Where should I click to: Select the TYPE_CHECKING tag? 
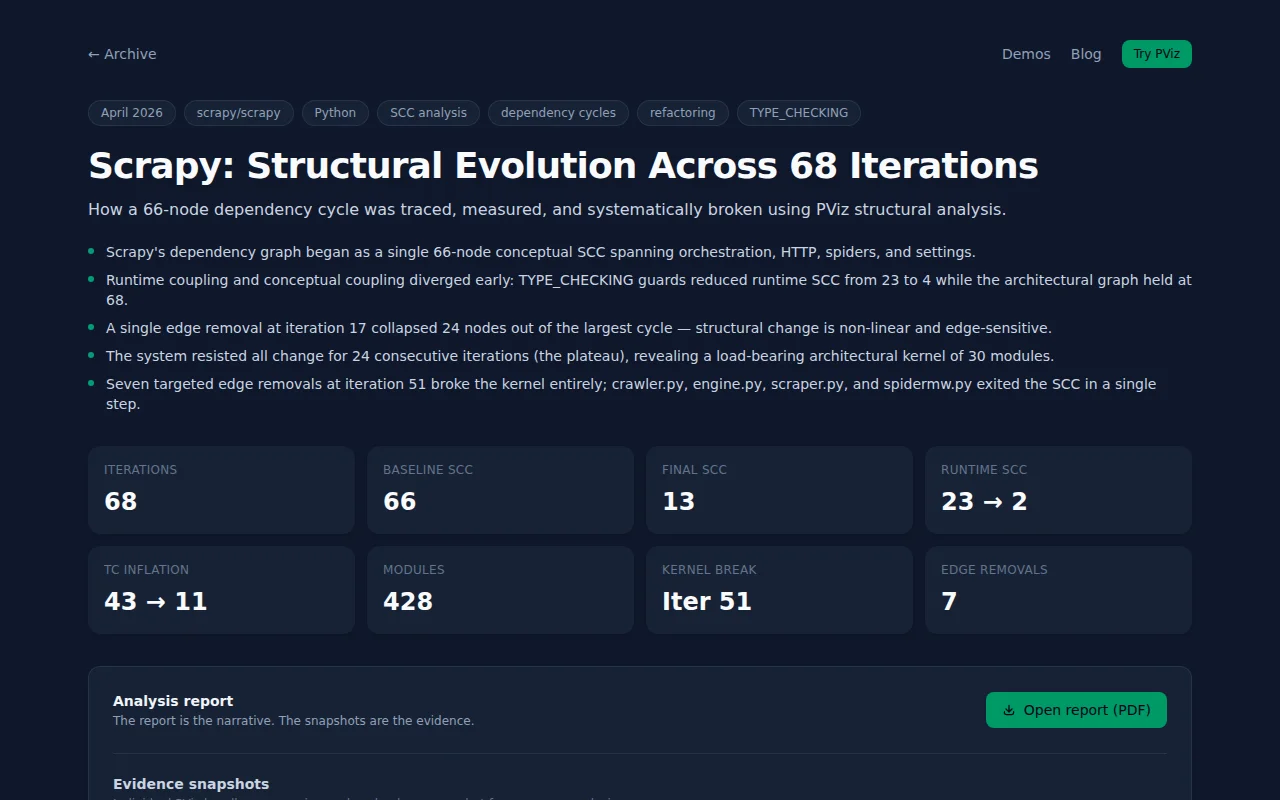point(799,113)
